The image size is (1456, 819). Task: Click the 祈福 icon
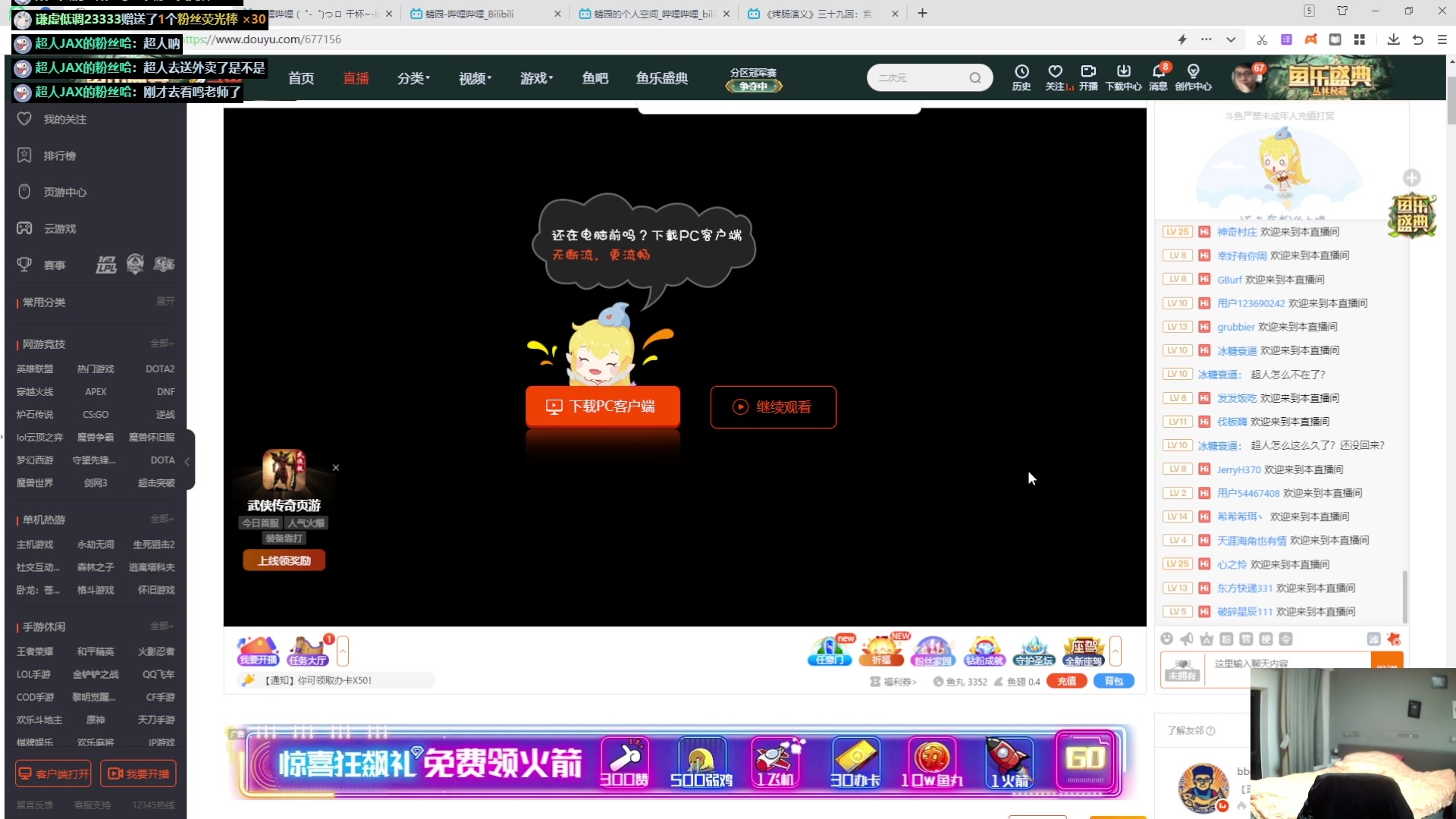click(x=881, y=651)
